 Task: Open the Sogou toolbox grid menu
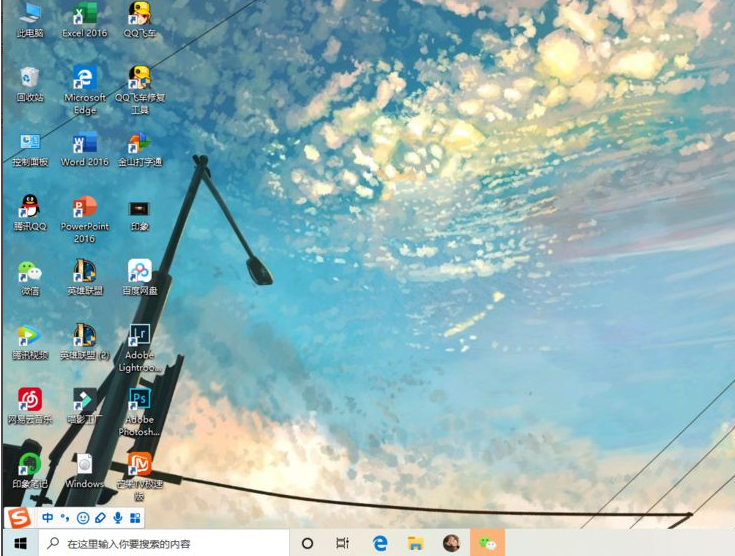pos(134,518)
